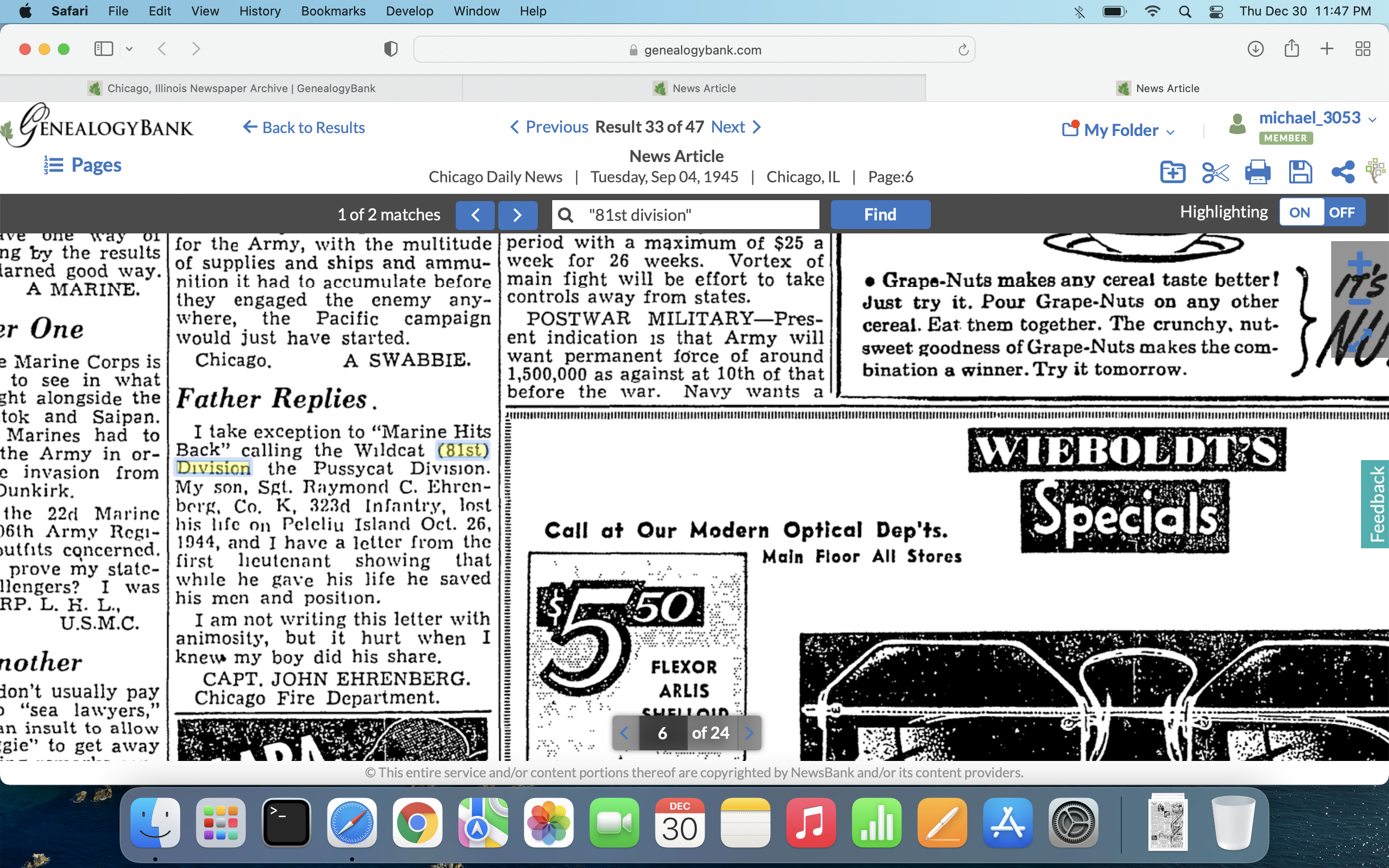Viewport: 1389px width, 868px height.
Task: Turn highlighting ON
Action: click(x=1300, y=212)
